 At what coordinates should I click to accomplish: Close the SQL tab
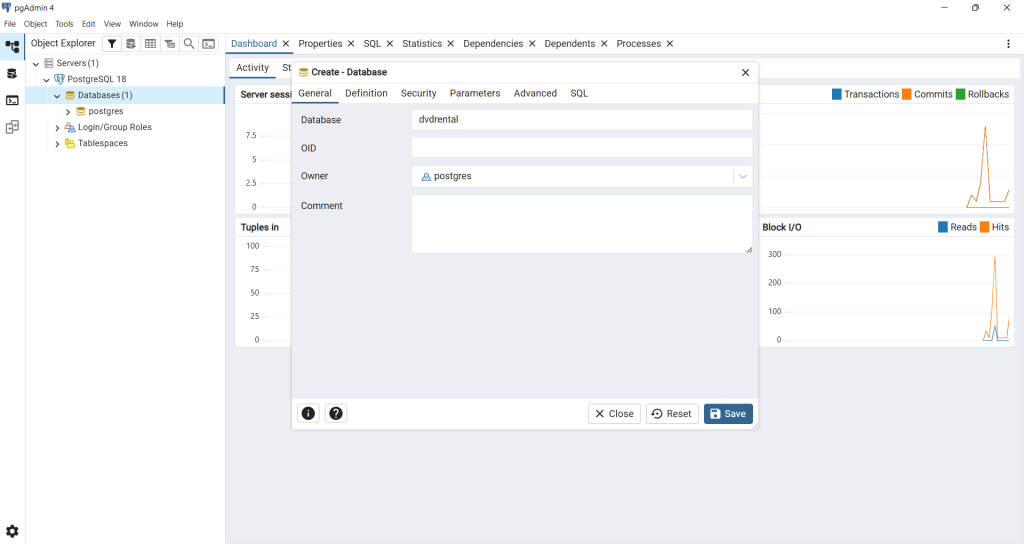(x=390, y=44)
